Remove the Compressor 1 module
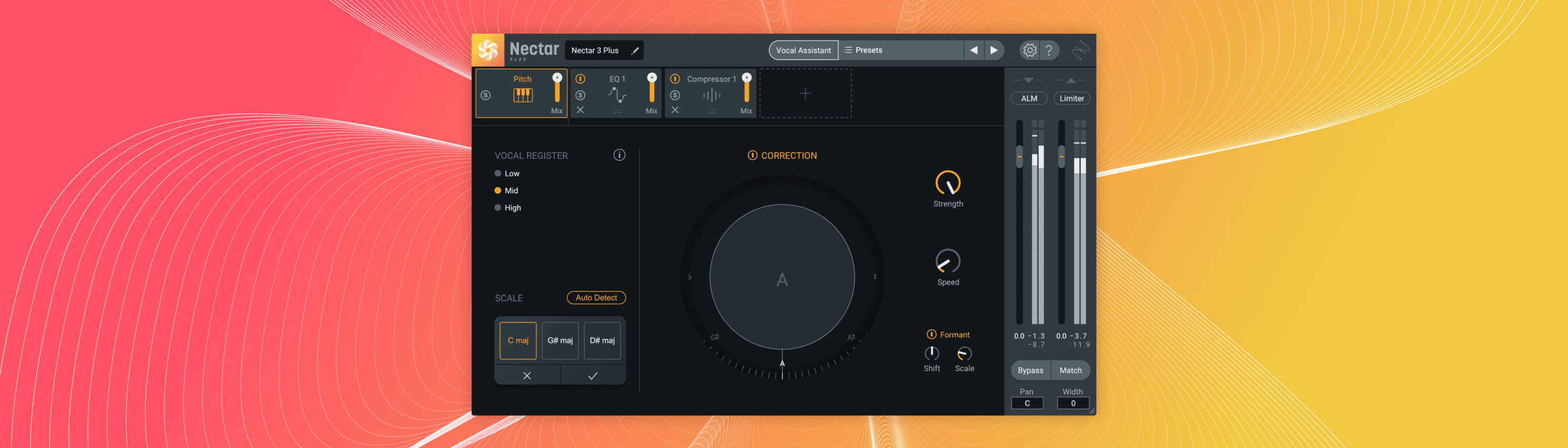This screenshot has height=448, width=1568. 675,110
